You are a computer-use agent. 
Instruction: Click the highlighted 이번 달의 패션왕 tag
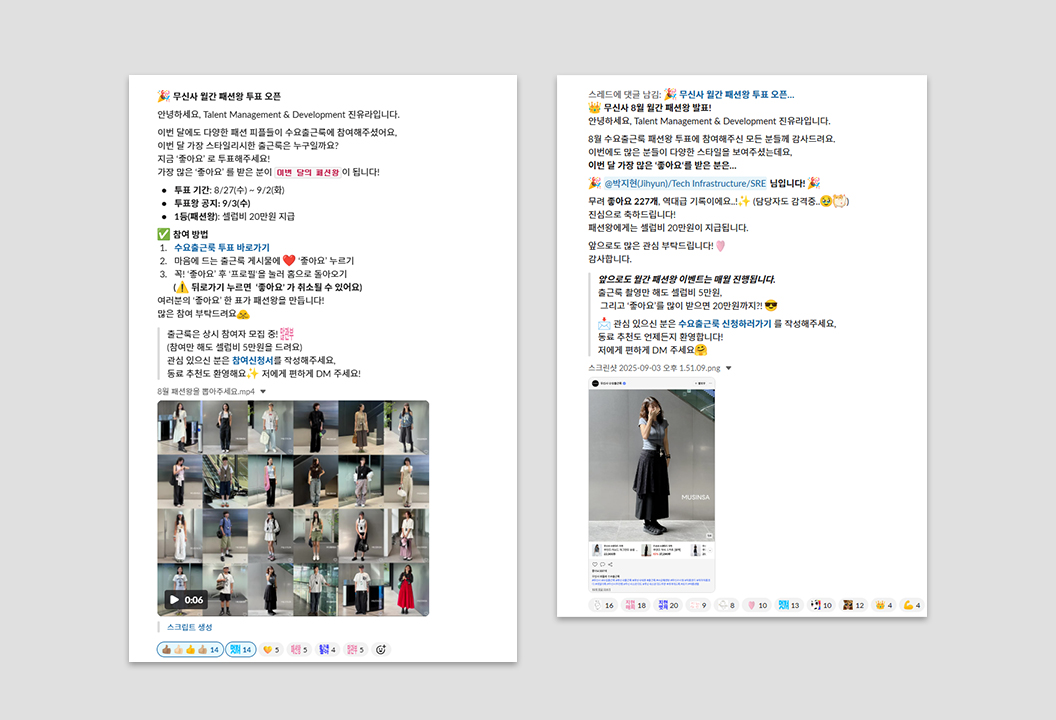308,172
